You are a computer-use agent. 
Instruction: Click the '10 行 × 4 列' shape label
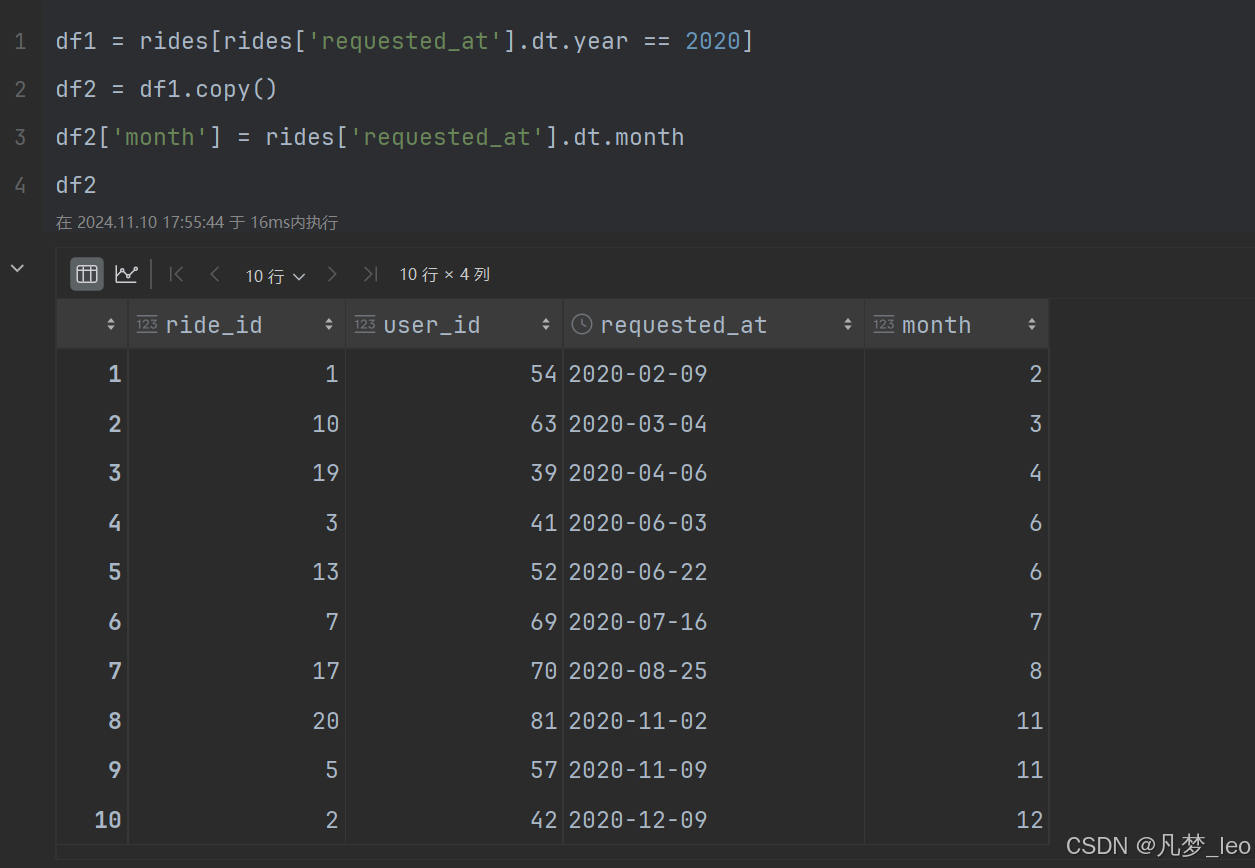(x=445, y=274)
